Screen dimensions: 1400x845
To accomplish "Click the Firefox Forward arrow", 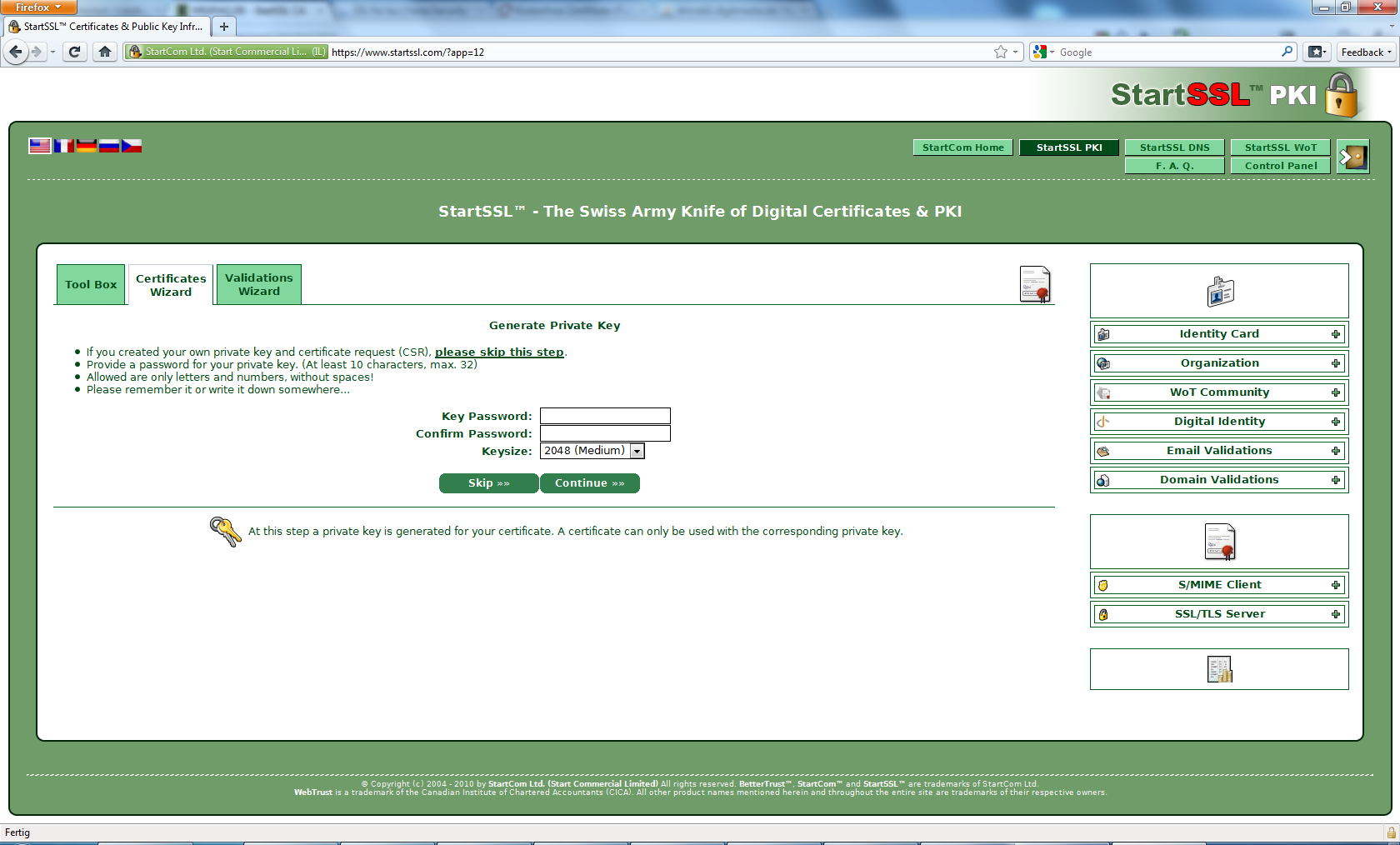I will (x=37, y=52).
